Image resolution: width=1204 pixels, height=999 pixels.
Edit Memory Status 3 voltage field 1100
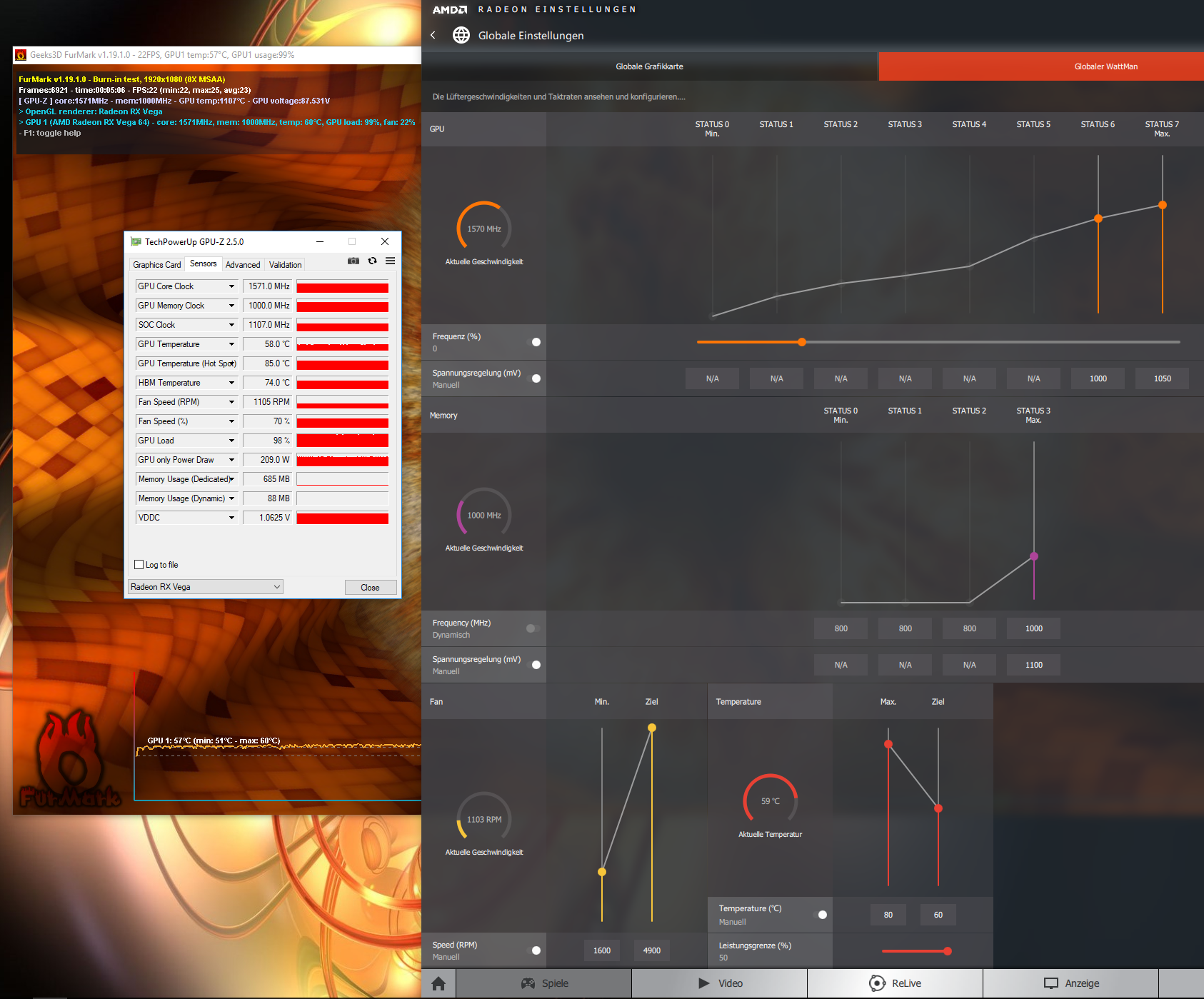1034,665
